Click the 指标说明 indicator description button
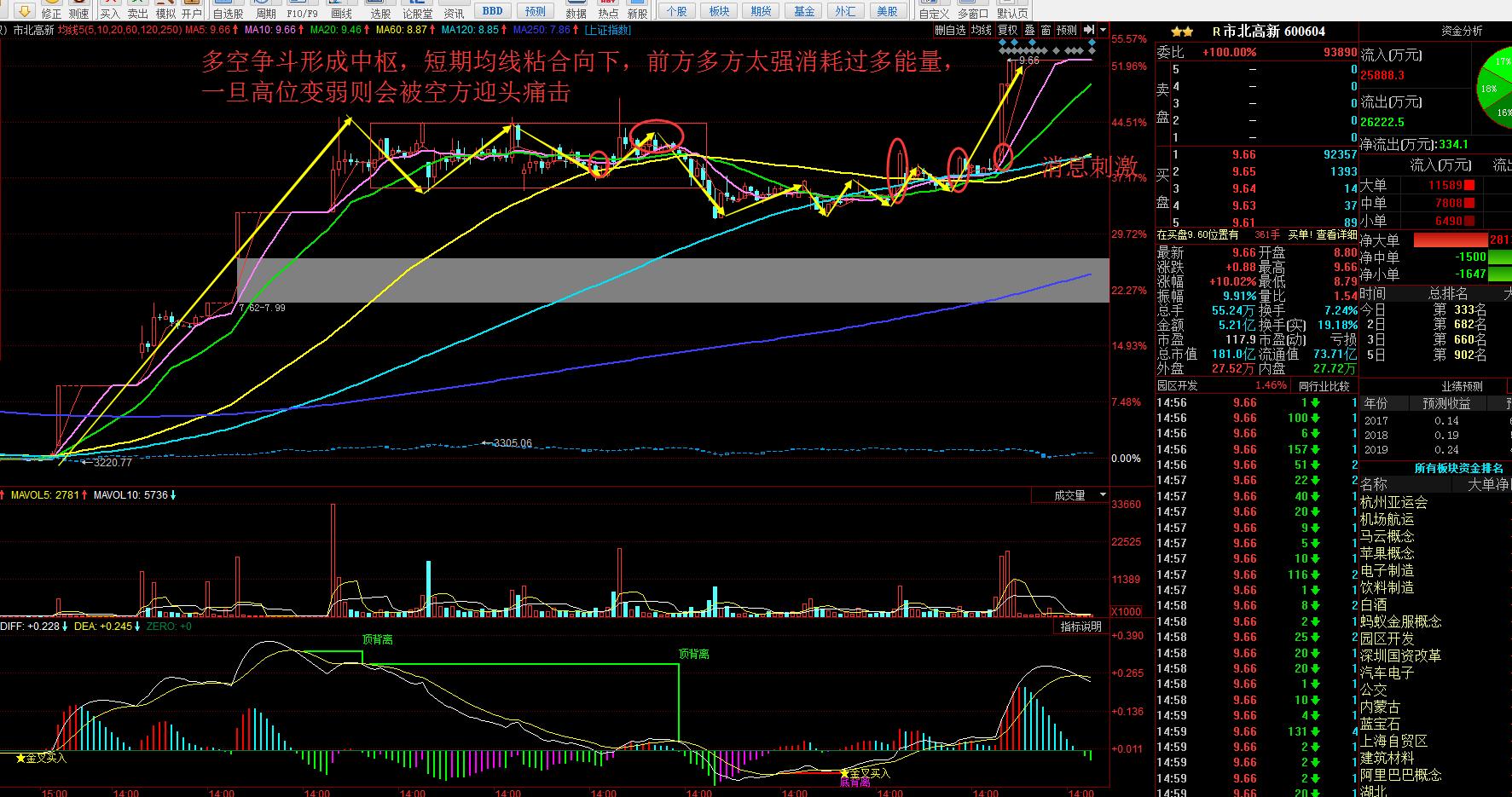Viewport: 1512px width, 797px height. (x=1081, y=627)
